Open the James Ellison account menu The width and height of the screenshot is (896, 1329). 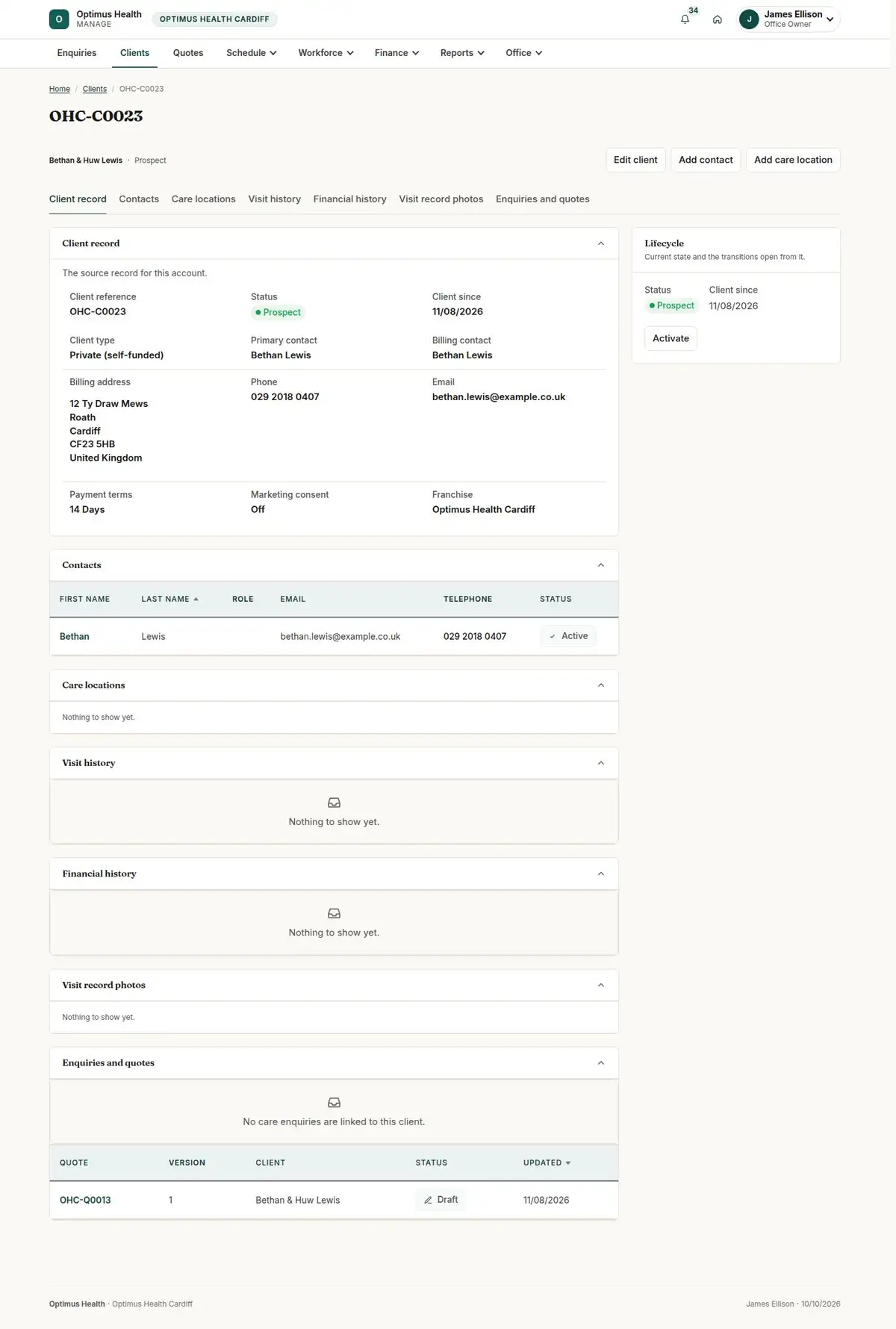(788, 19)
